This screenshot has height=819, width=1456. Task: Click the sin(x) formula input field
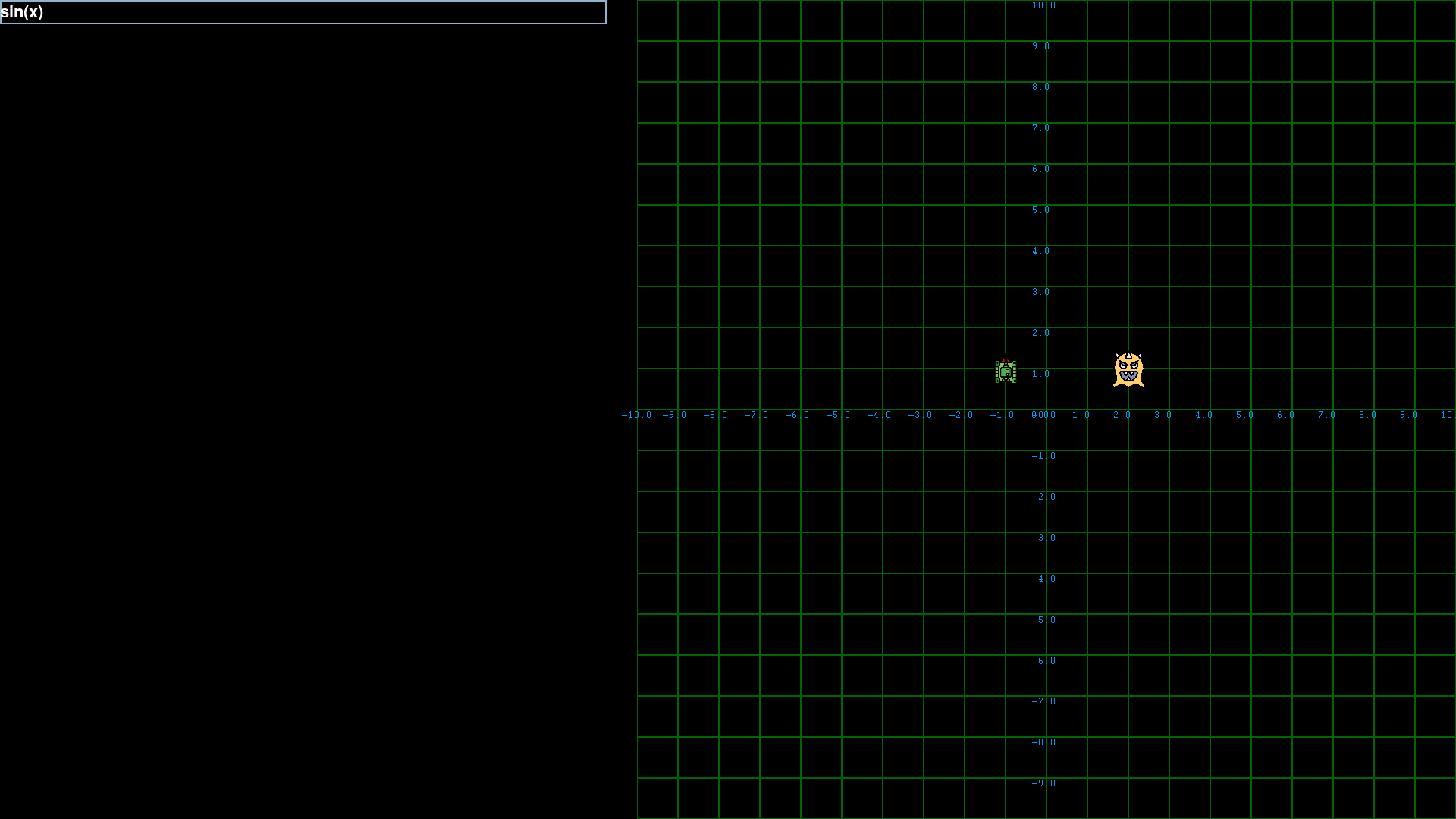[303, 12]
